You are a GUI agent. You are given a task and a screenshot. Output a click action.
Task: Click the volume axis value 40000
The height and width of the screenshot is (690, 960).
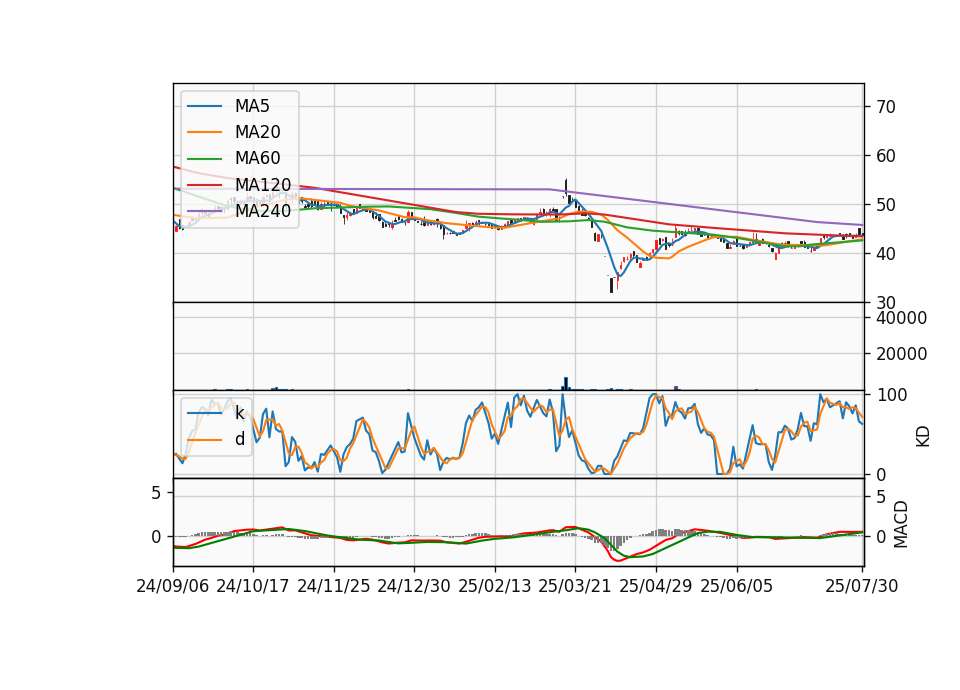tap(901, 318)
